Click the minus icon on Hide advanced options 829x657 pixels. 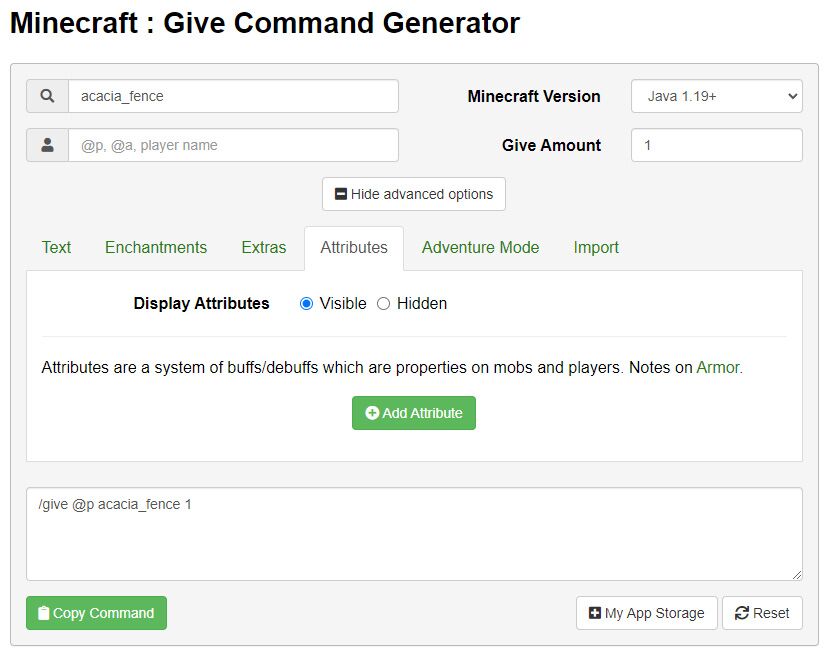[341, 194]
